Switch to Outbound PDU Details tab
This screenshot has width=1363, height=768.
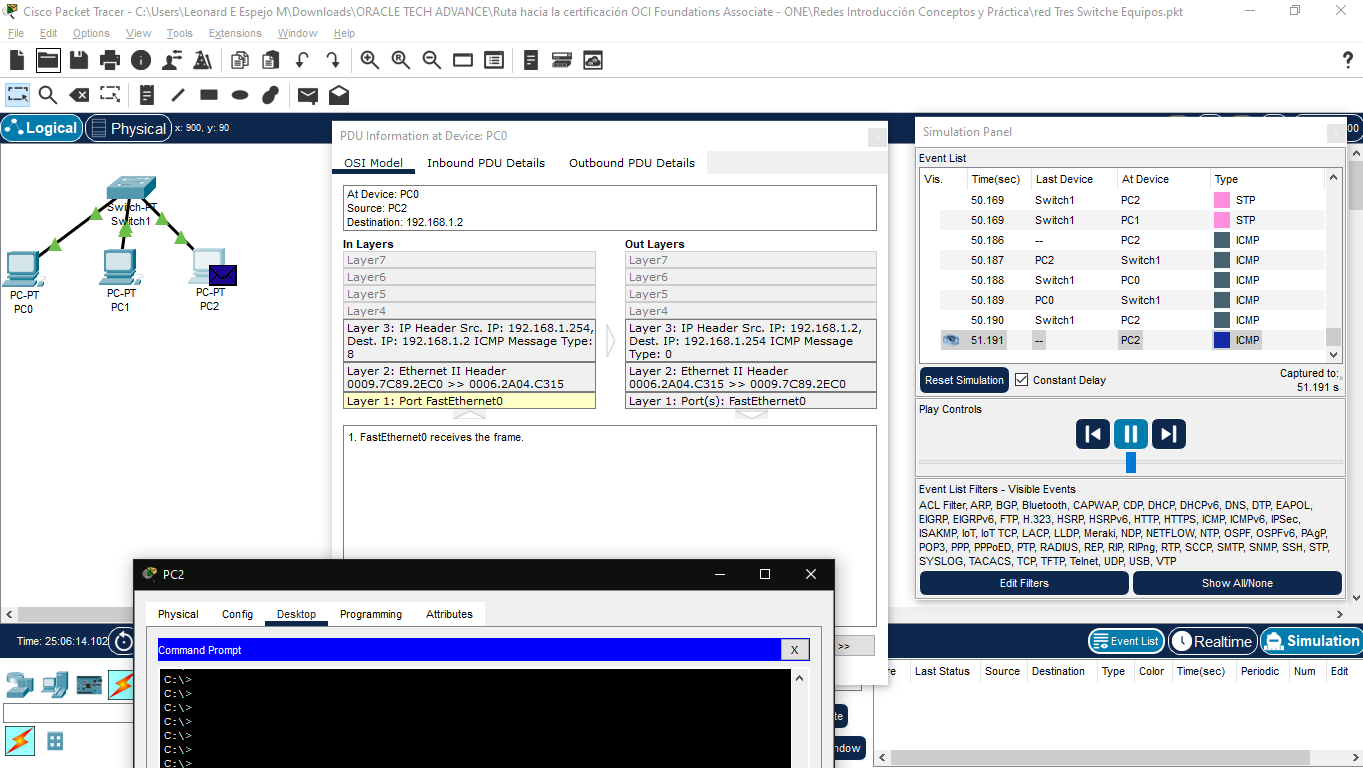coord(632,163)
